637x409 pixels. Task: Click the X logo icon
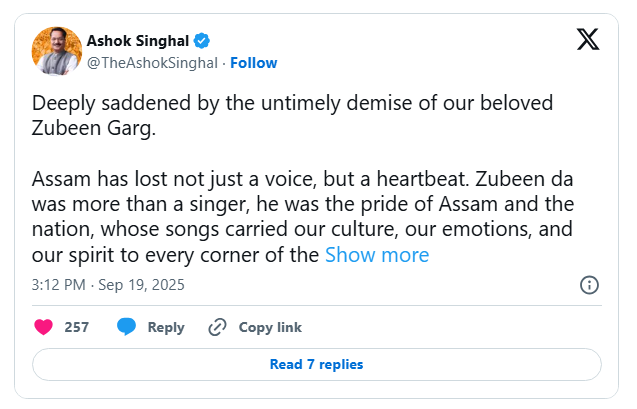pos(588,40)
